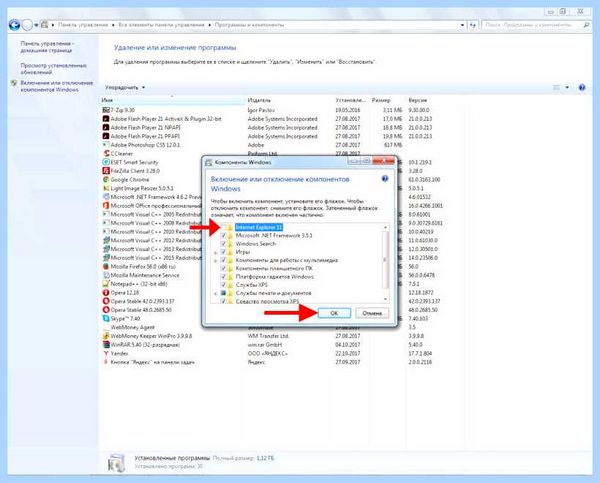
Task: Click the Mozilla Firefox 56.0 icon
Action: 106,266
